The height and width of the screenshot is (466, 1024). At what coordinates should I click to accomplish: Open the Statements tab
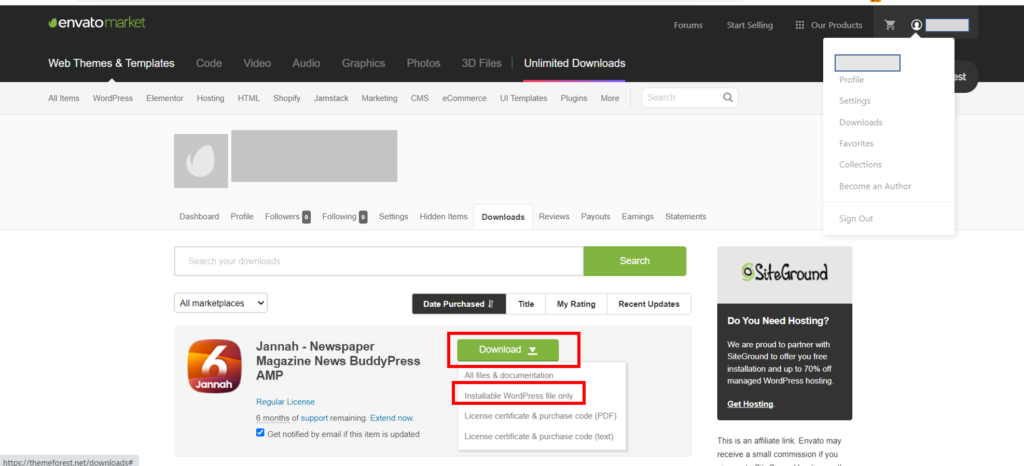686,217
